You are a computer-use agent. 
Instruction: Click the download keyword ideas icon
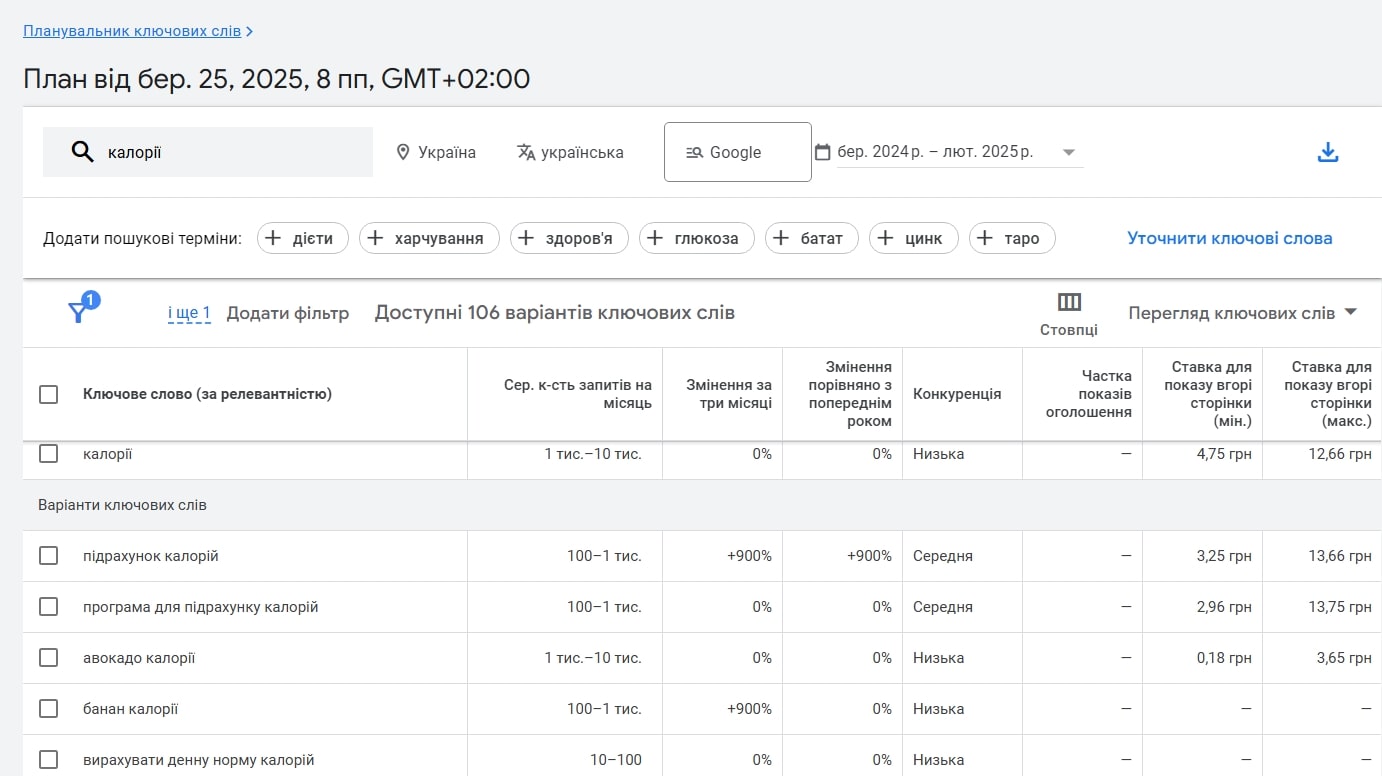point(1327,152)
